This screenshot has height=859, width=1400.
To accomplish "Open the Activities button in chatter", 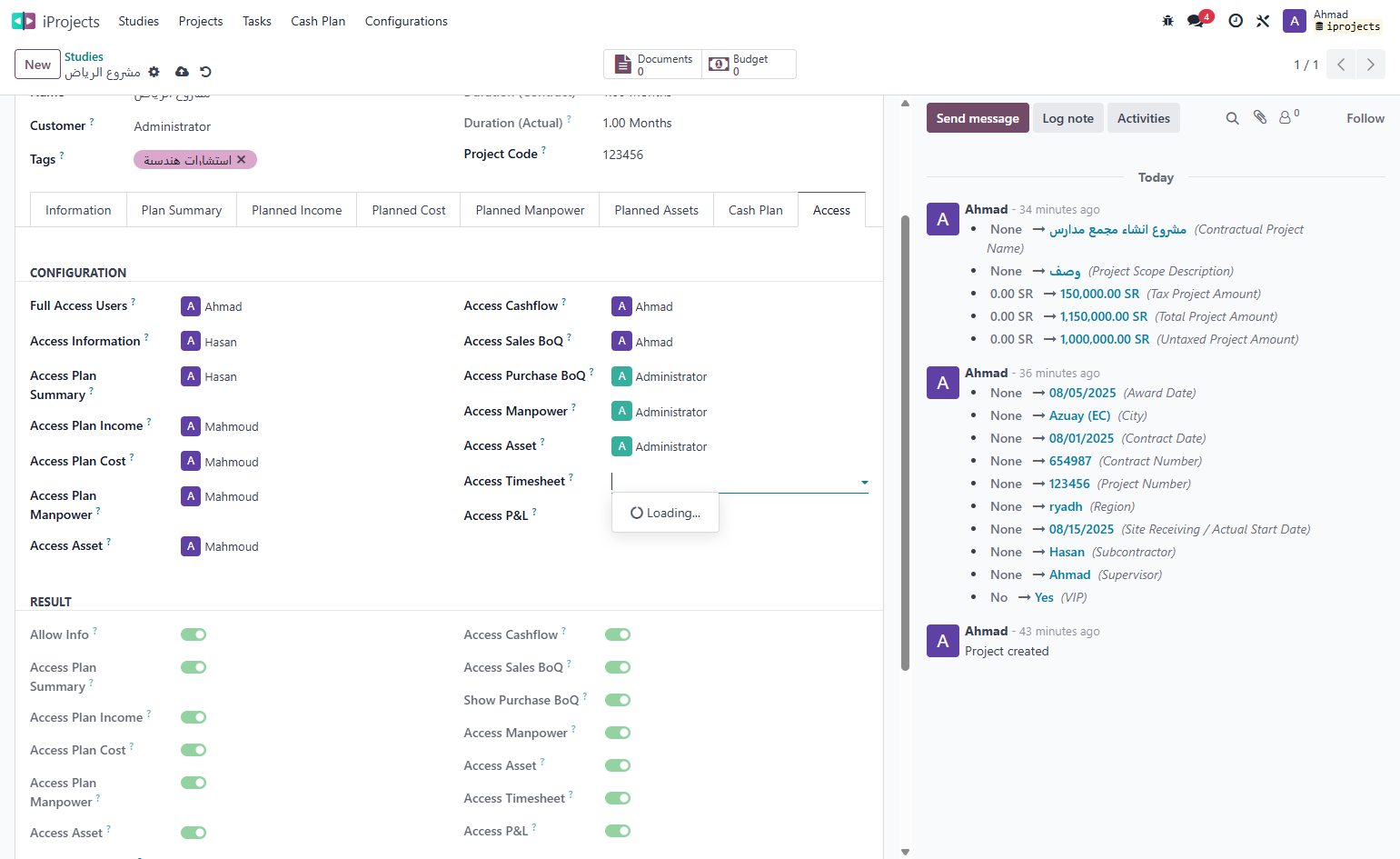I will click(x=1144, y=118).
